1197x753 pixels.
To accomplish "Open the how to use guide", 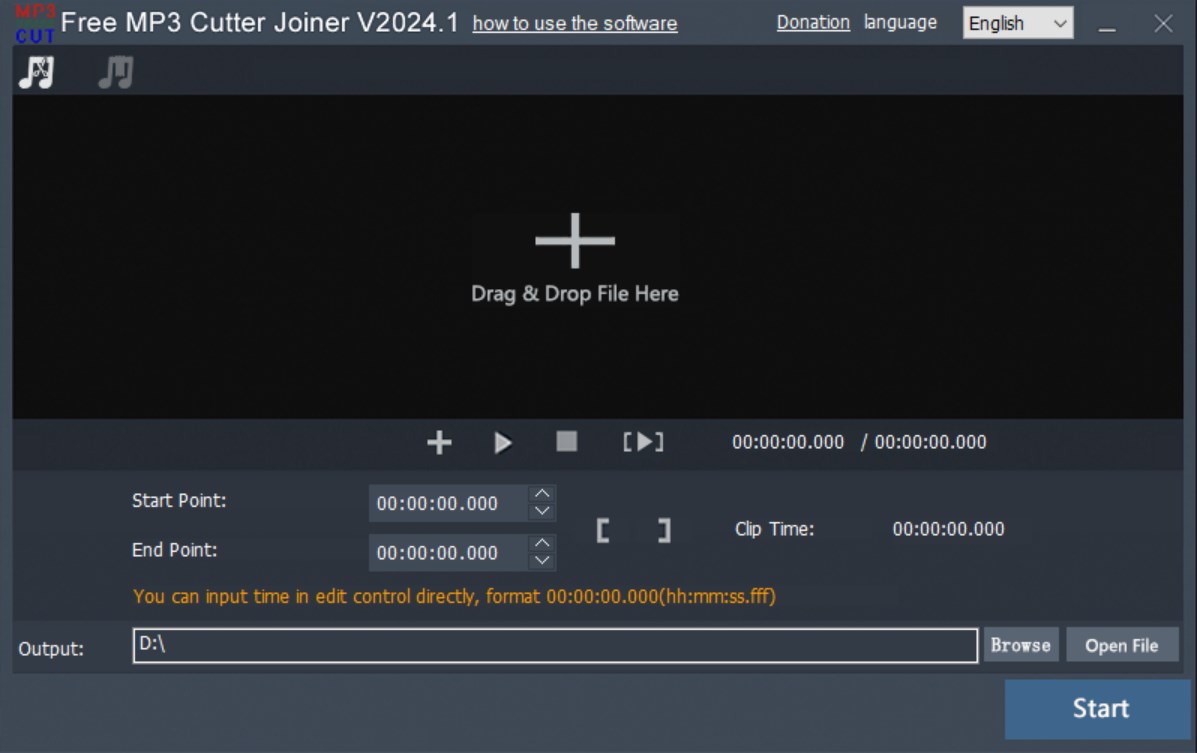I will click(x=574, y=24).
